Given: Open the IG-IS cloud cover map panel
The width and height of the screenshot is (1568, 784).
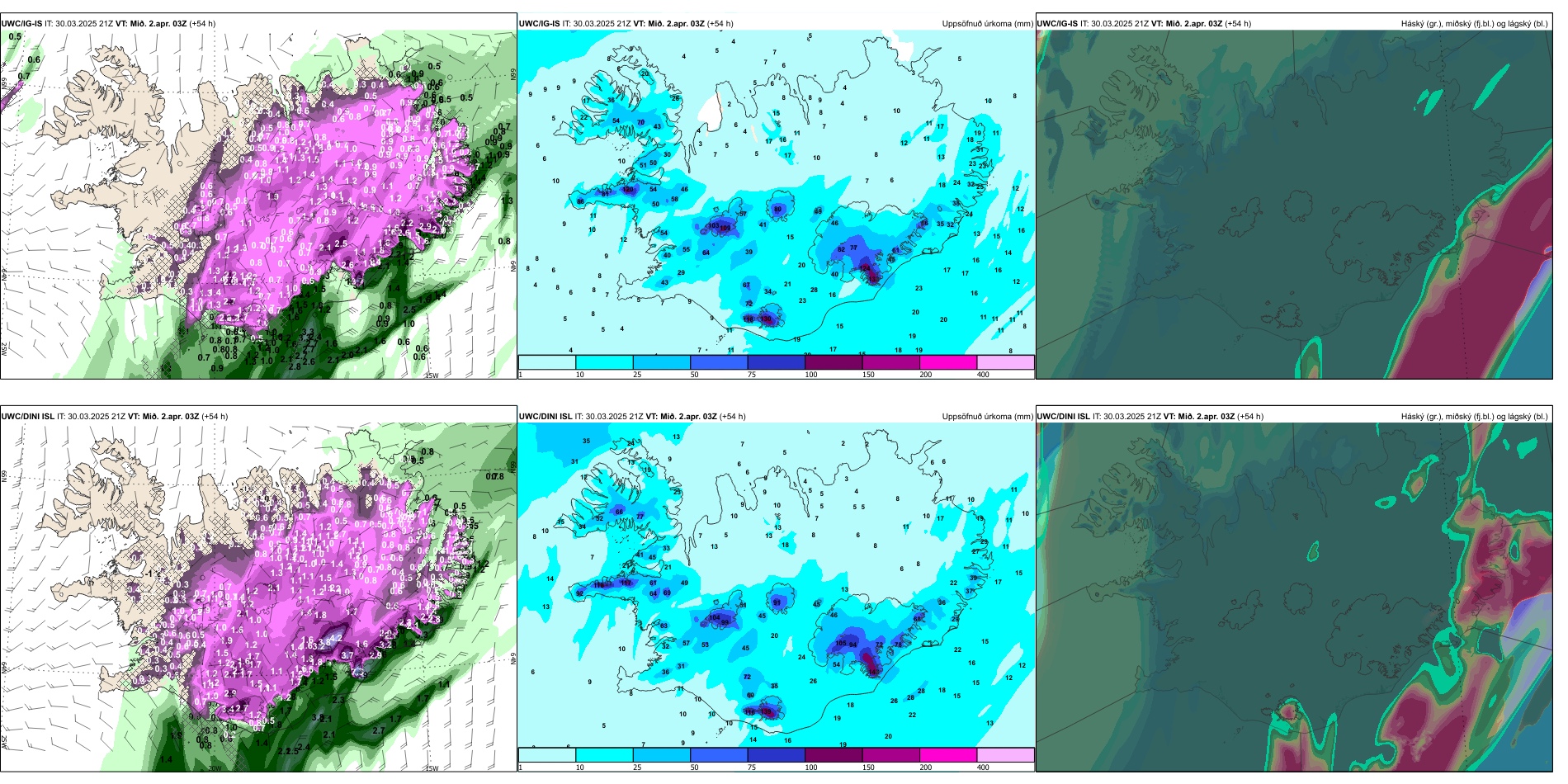Looking at the screenshot, I should (x=1294, y=205).
